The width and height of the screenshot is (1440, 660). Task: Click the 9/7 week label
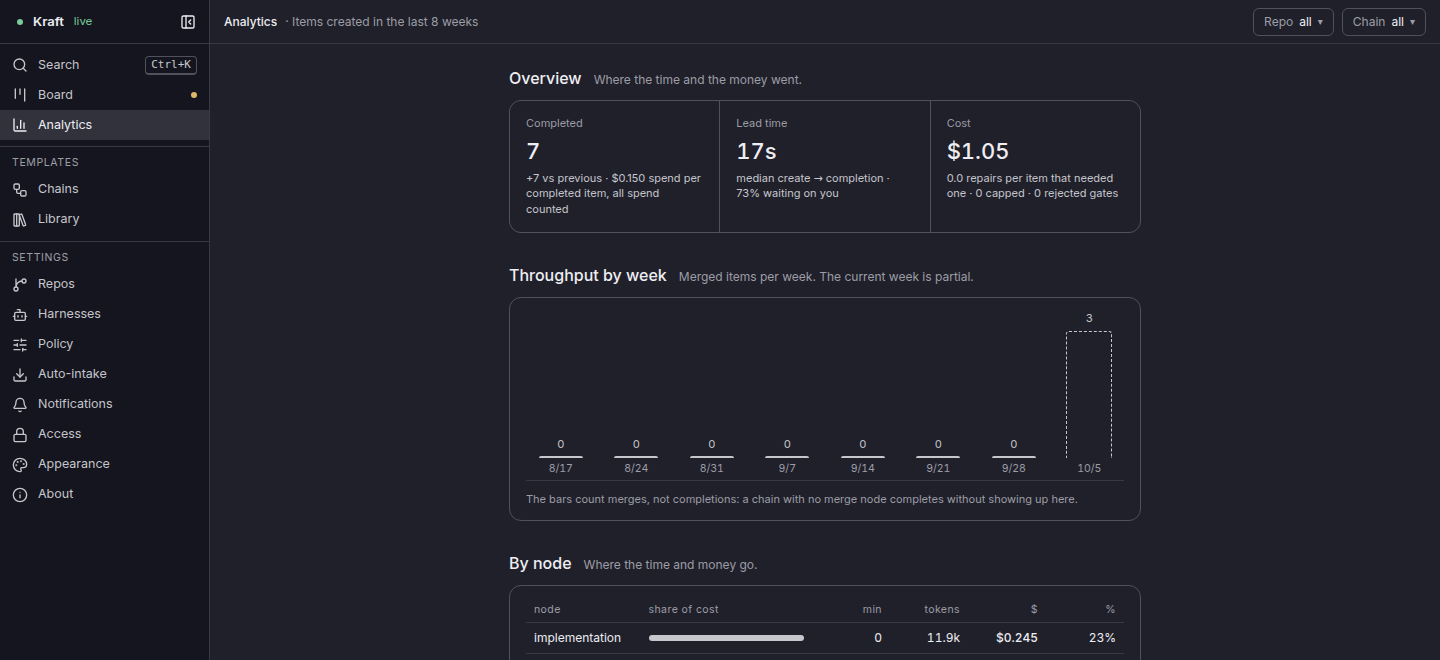[x=787, y=468]
